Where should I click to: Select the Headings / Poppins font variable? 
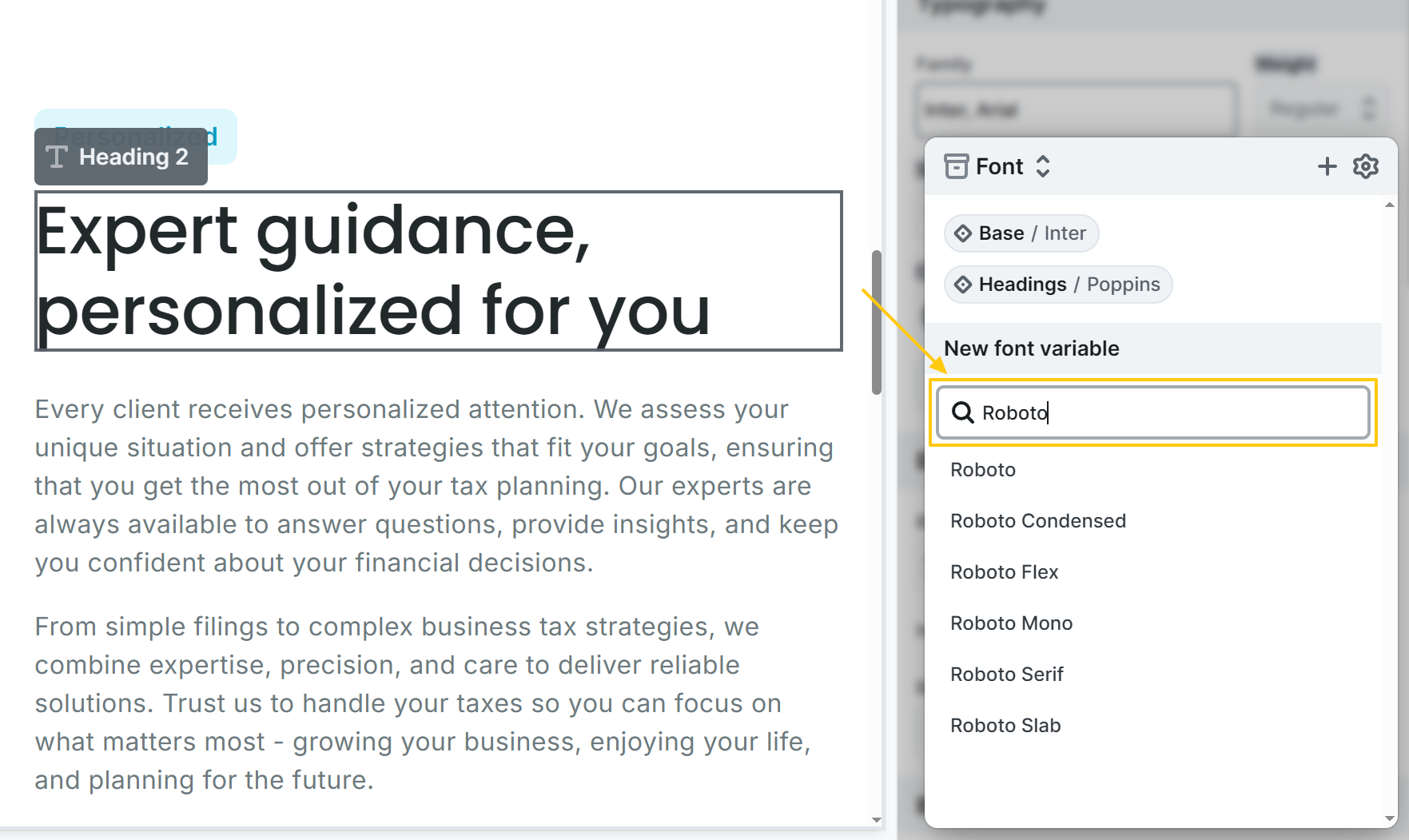(1058, 285)
